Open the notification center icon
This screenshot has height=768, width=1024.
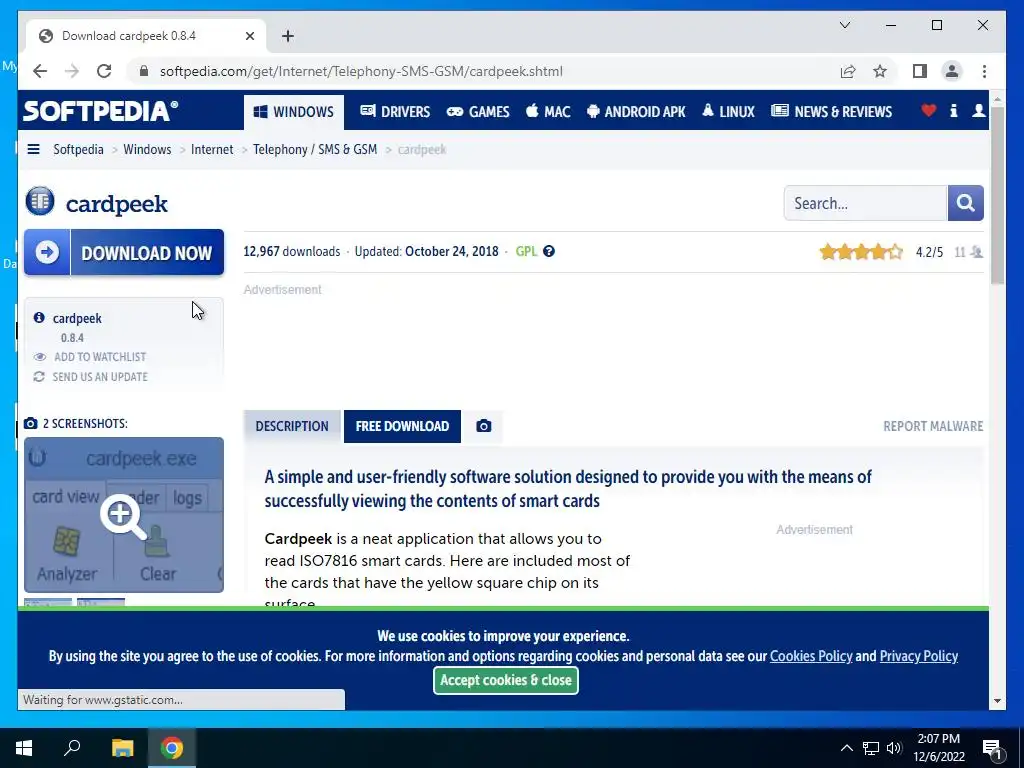click(992, 749)
